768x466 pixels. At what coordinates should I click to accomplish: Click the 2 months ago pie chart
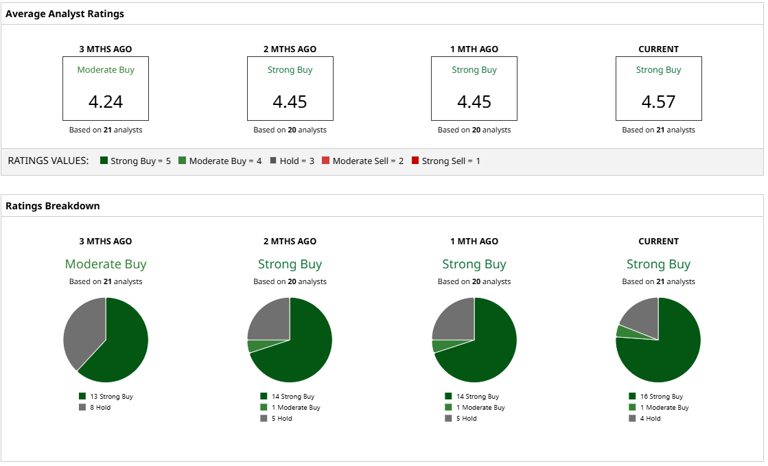point(290,340)
